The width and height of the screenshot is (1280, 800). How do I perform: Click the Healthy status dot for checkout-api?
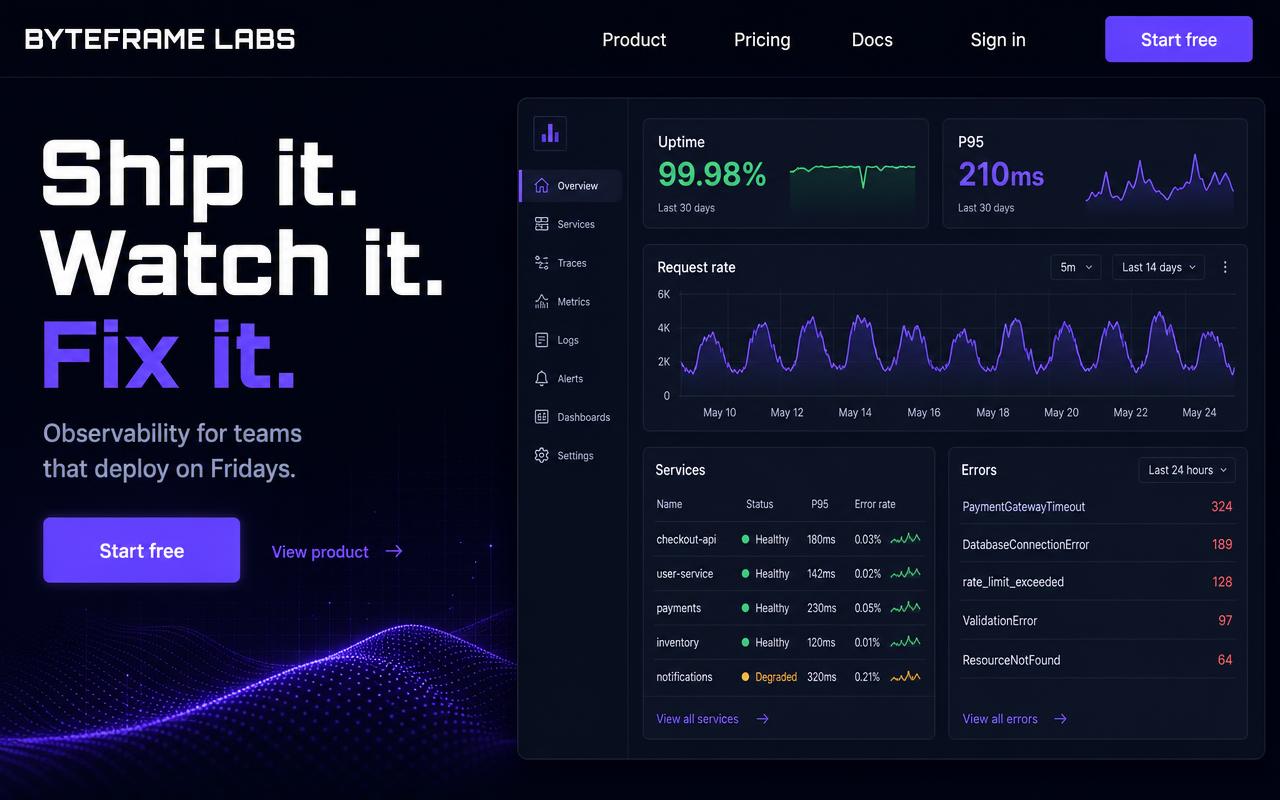745,539
